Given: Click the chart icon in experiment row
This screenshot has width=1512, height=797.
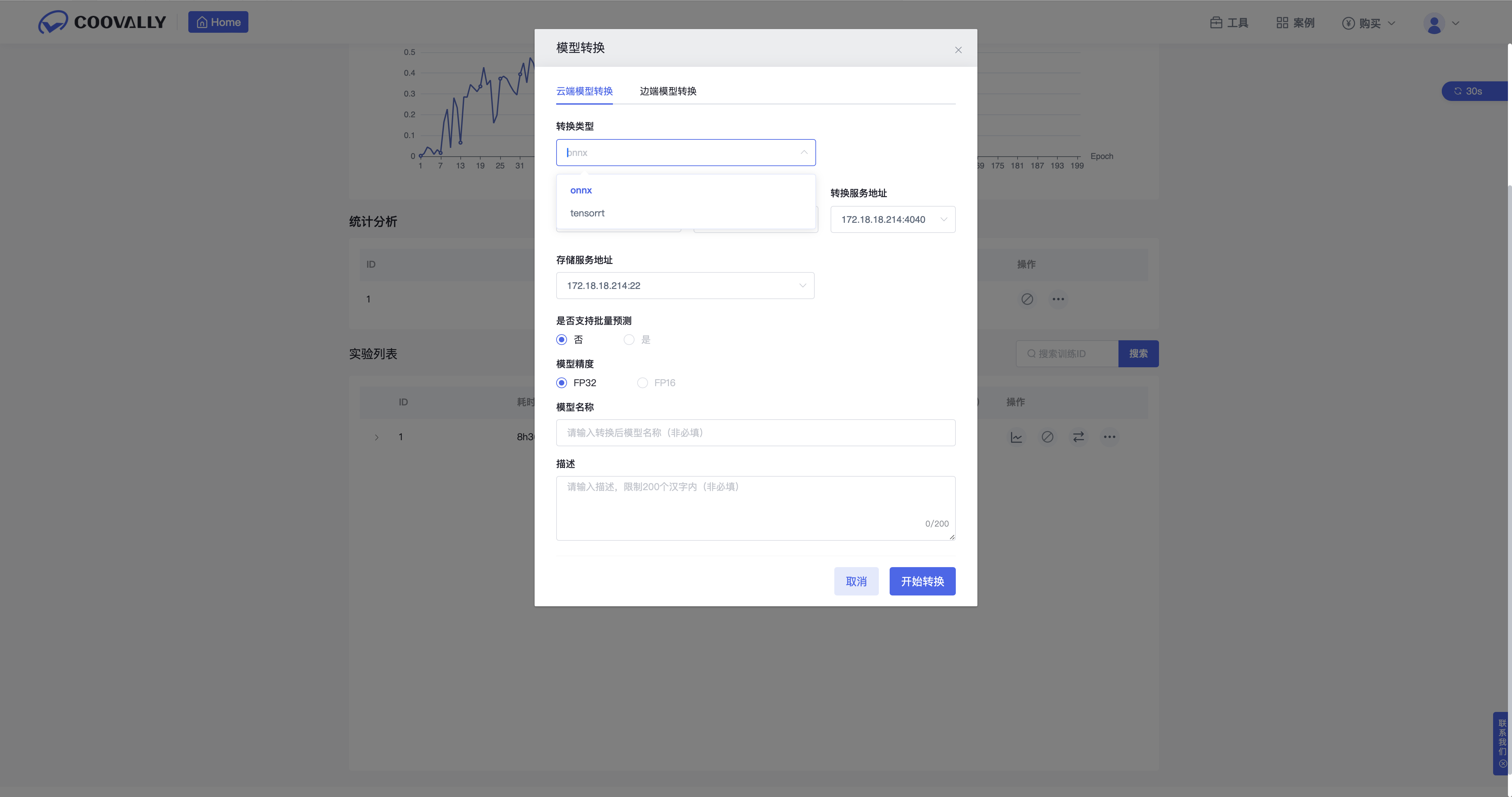Looking at the screenshot, I should tap(1016, 437).
